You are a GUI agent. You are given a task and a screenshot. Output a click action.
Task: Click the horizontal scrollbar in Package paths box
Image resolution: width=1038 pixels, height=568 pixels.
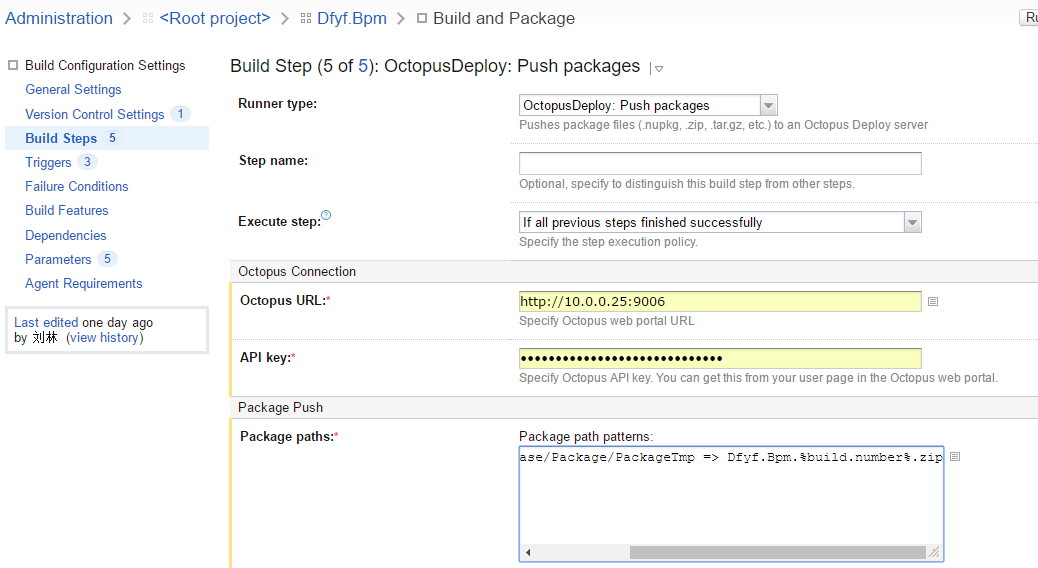click(730, 552)
